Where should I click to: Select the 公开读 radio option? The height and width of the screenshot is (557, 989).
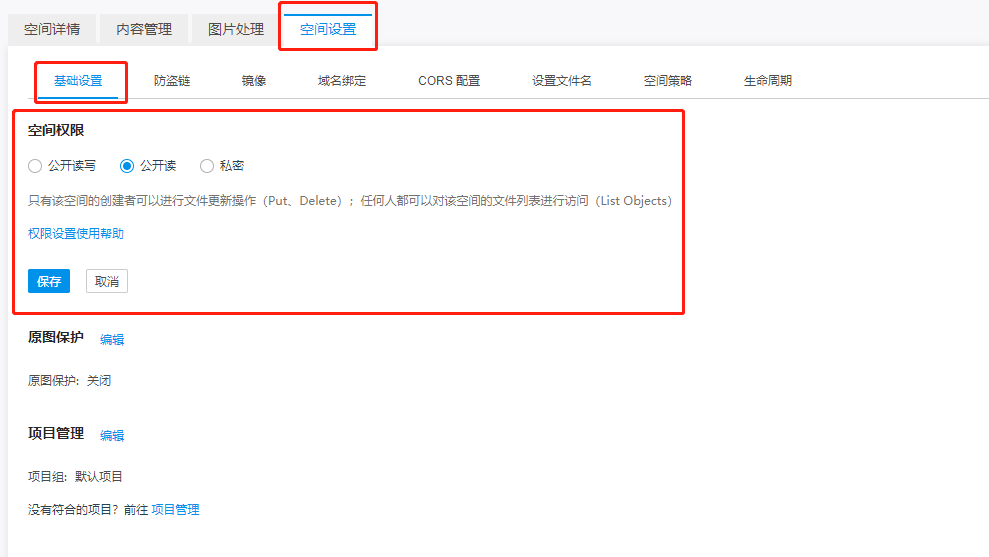(x=127, y=166)
